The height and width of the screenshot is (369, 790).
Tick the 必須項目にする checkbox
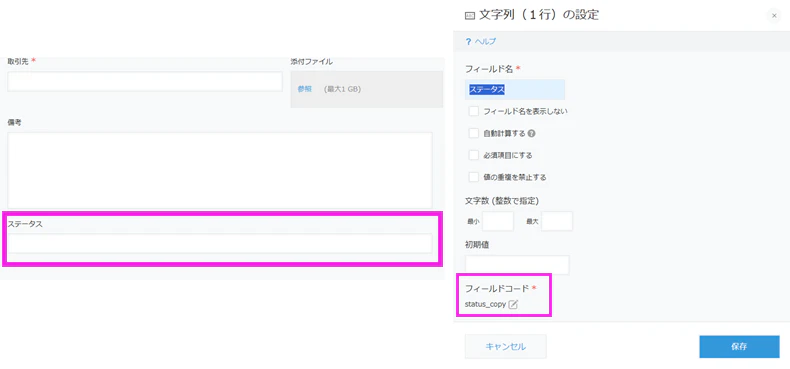(473, 155)
